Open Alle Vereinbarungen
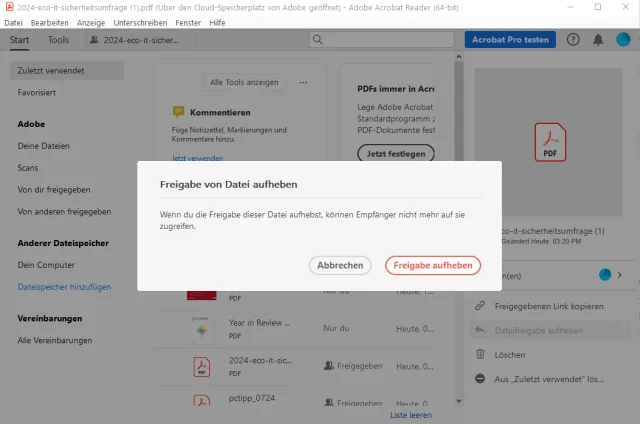Viewport: 640px width, 424px height. tap(55, 340)
